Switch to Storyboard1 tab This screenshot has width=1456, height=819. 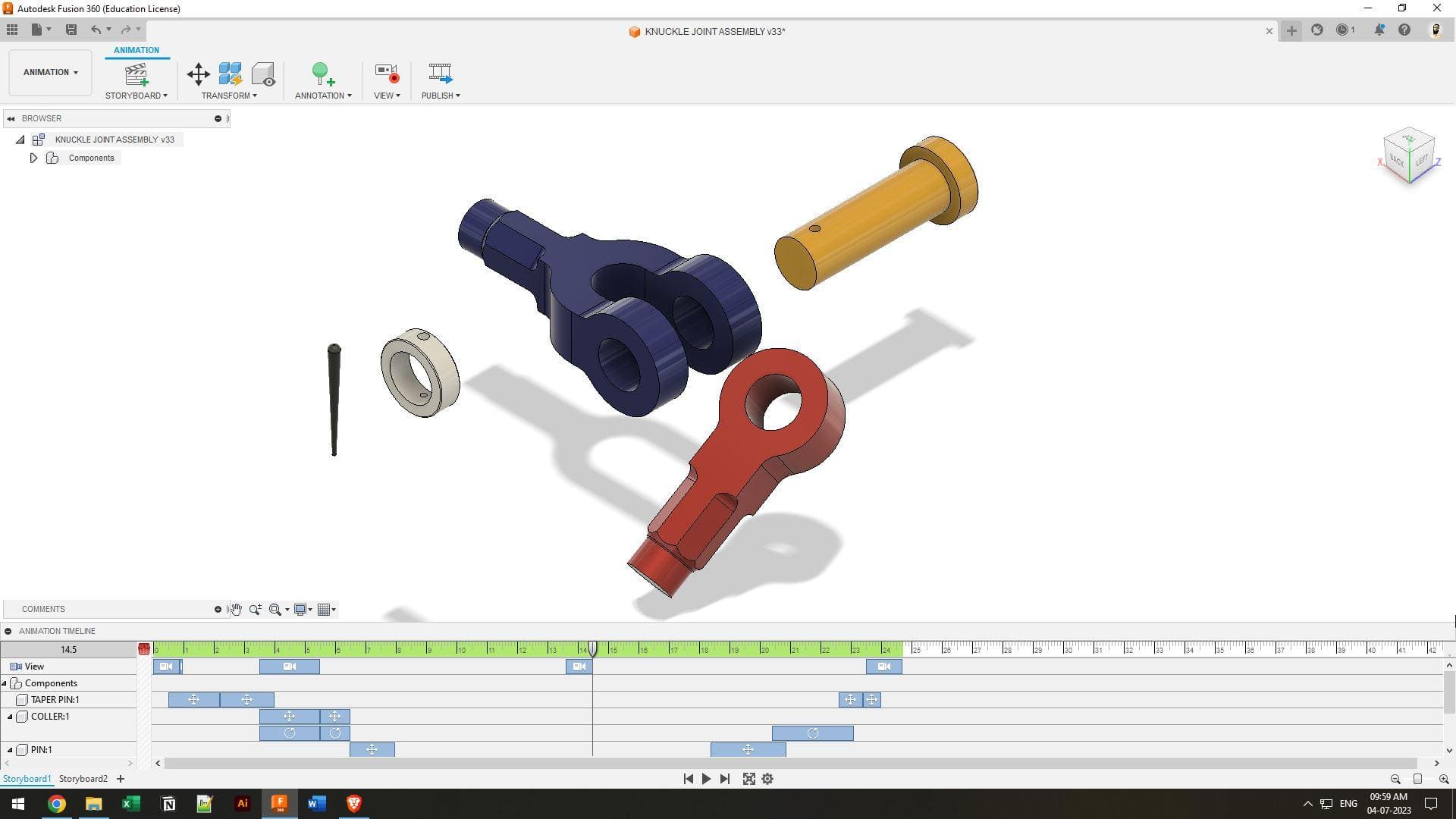tap(27, 779)
